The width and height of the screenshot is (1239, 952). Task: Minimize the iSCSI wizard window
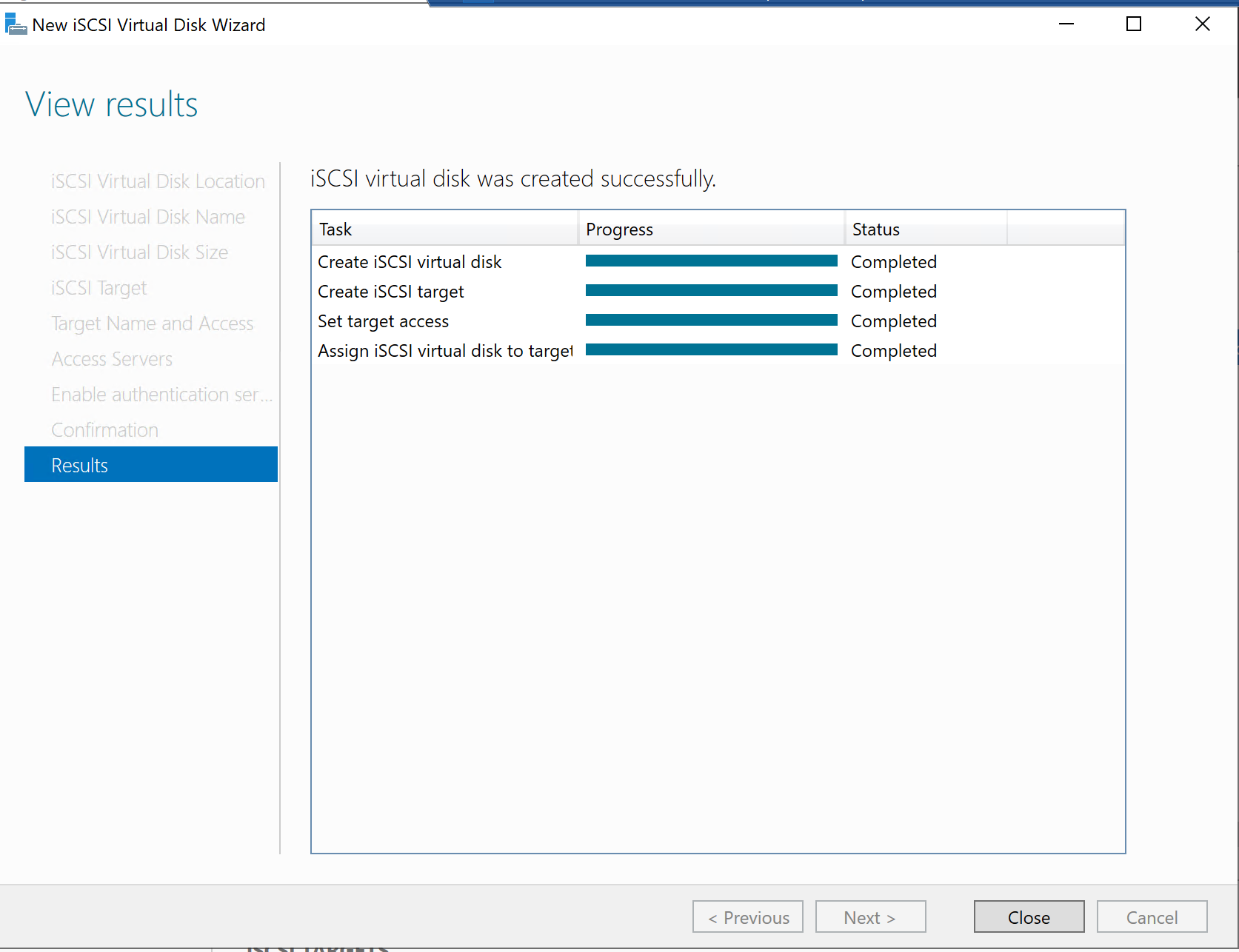(x=1066, y=24)
